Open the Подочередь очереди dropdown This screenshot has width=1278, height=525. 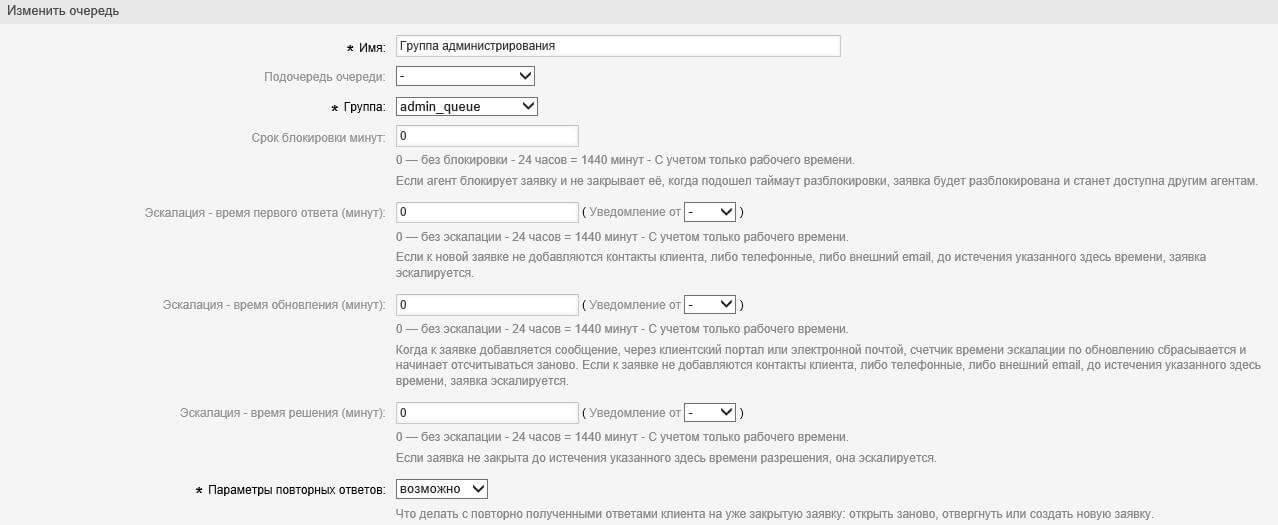[x=466, y=76]
